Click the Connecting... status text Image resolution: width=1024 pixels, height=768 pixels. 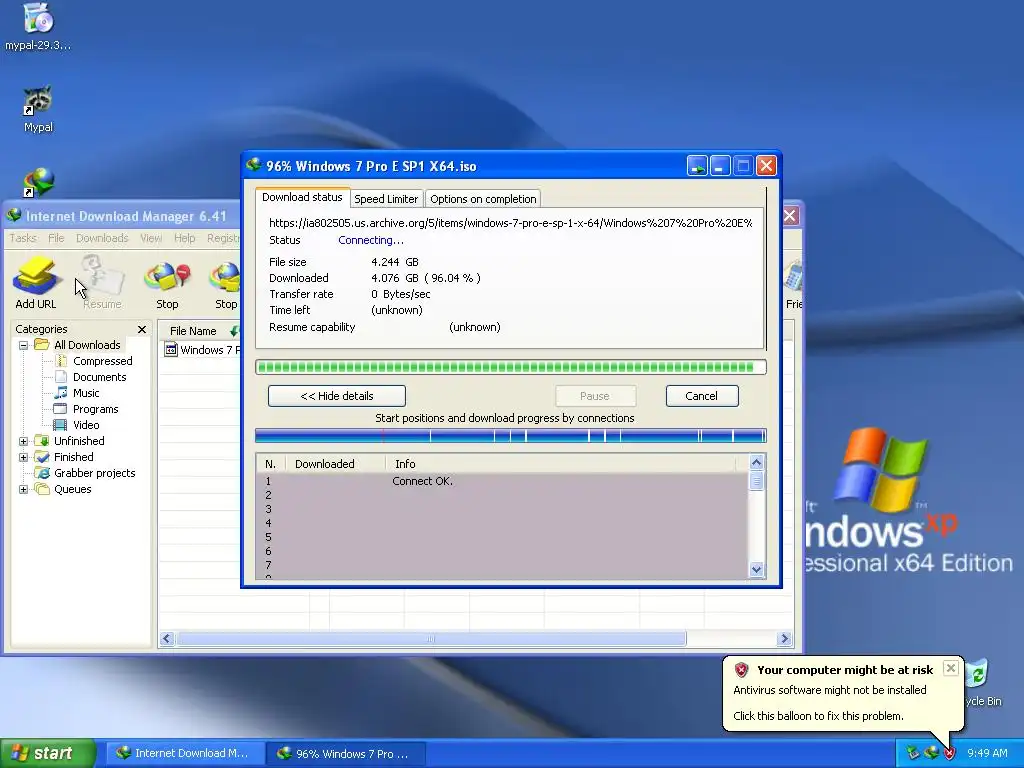371,240
